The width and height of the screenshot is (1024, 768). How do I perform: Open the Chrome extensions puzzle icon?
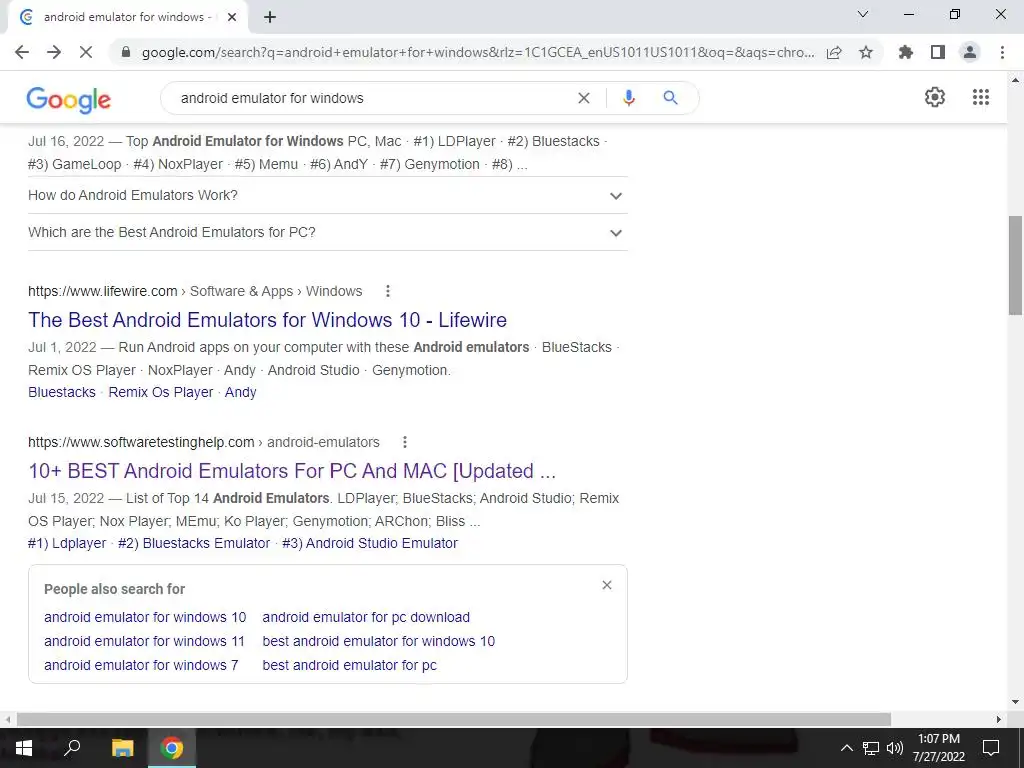pyautogui.click(x=906, y=52)
